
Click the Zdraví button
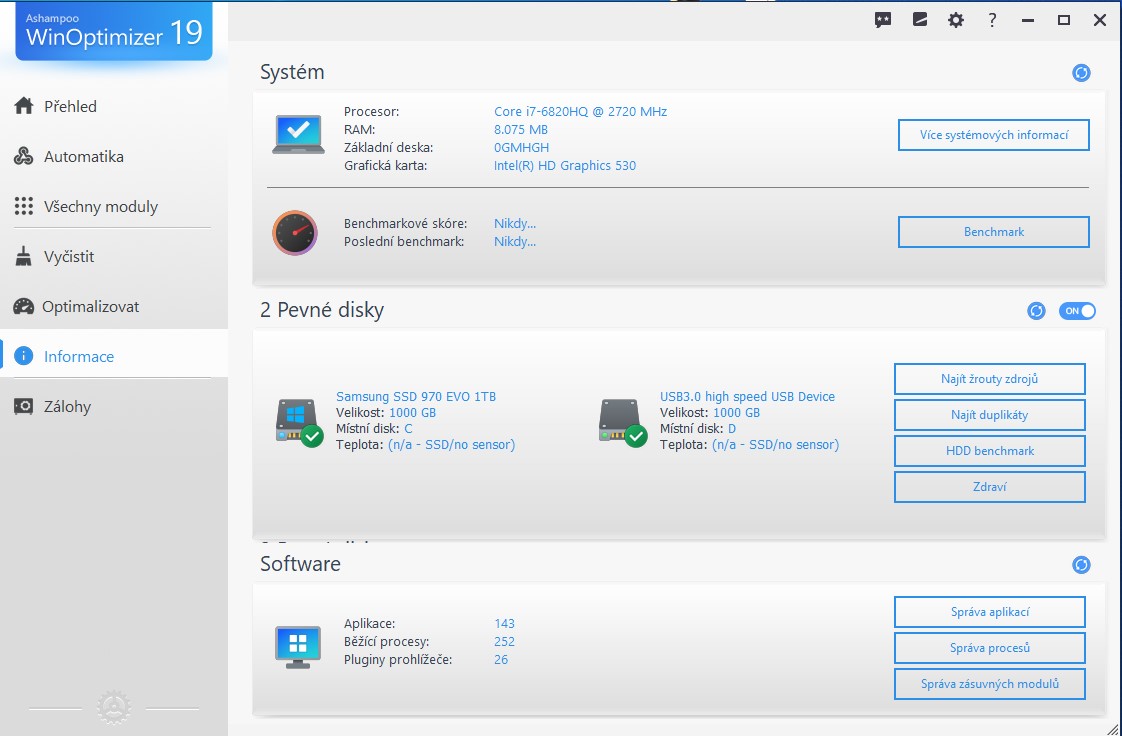990,486
